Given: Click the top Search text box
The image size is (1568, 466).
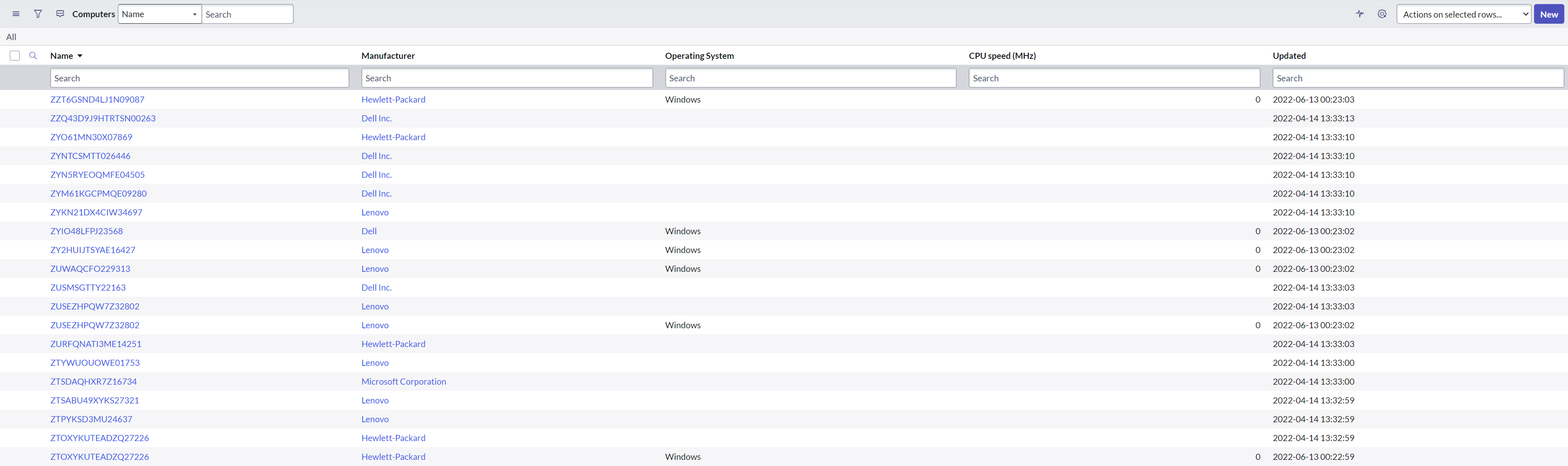Looking at the screenshot, I should coord(247,14).
